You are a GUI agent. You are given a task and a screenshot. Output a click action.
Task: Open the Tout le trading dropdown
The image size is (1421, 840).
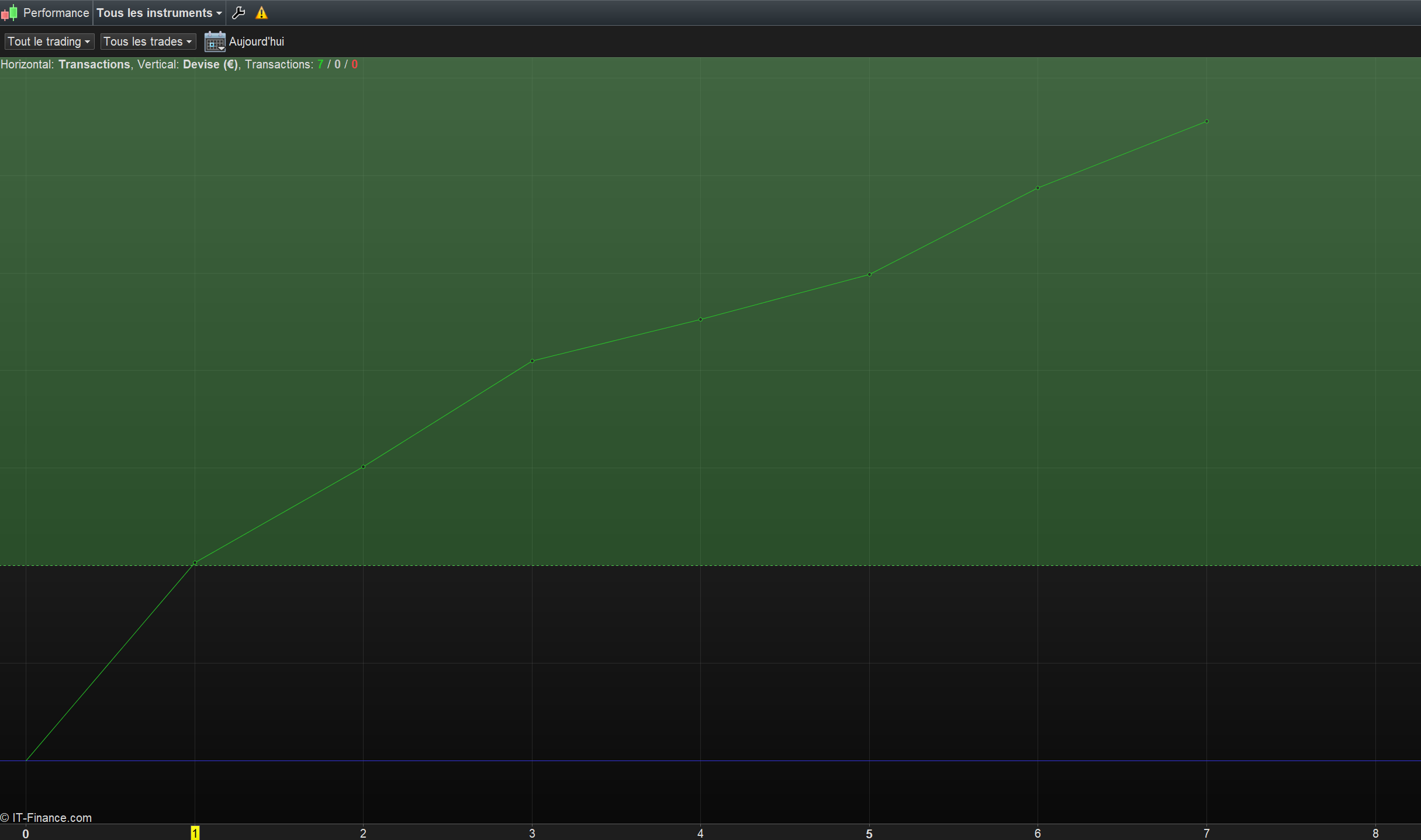pos(49,42)
